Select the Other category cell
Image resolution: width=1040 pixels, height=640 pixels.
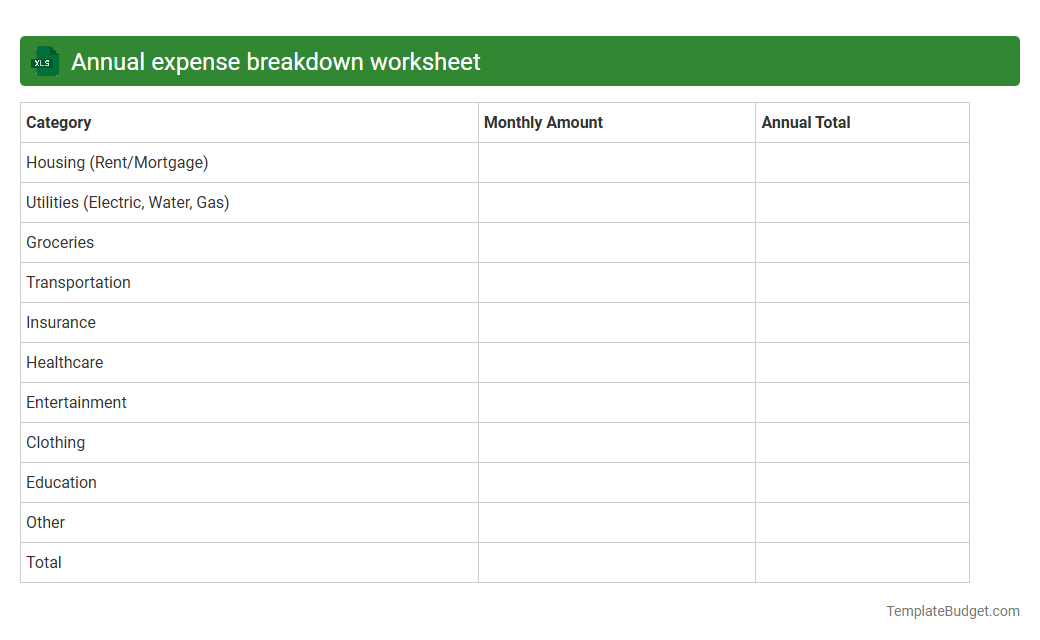point(45,522)
